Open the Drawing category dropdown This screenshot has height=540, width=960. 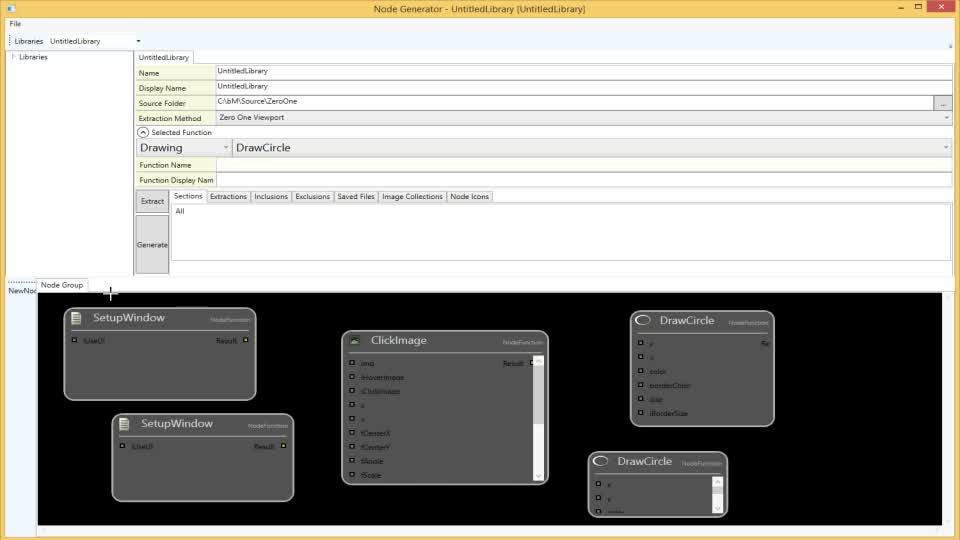tap(225, 148)
